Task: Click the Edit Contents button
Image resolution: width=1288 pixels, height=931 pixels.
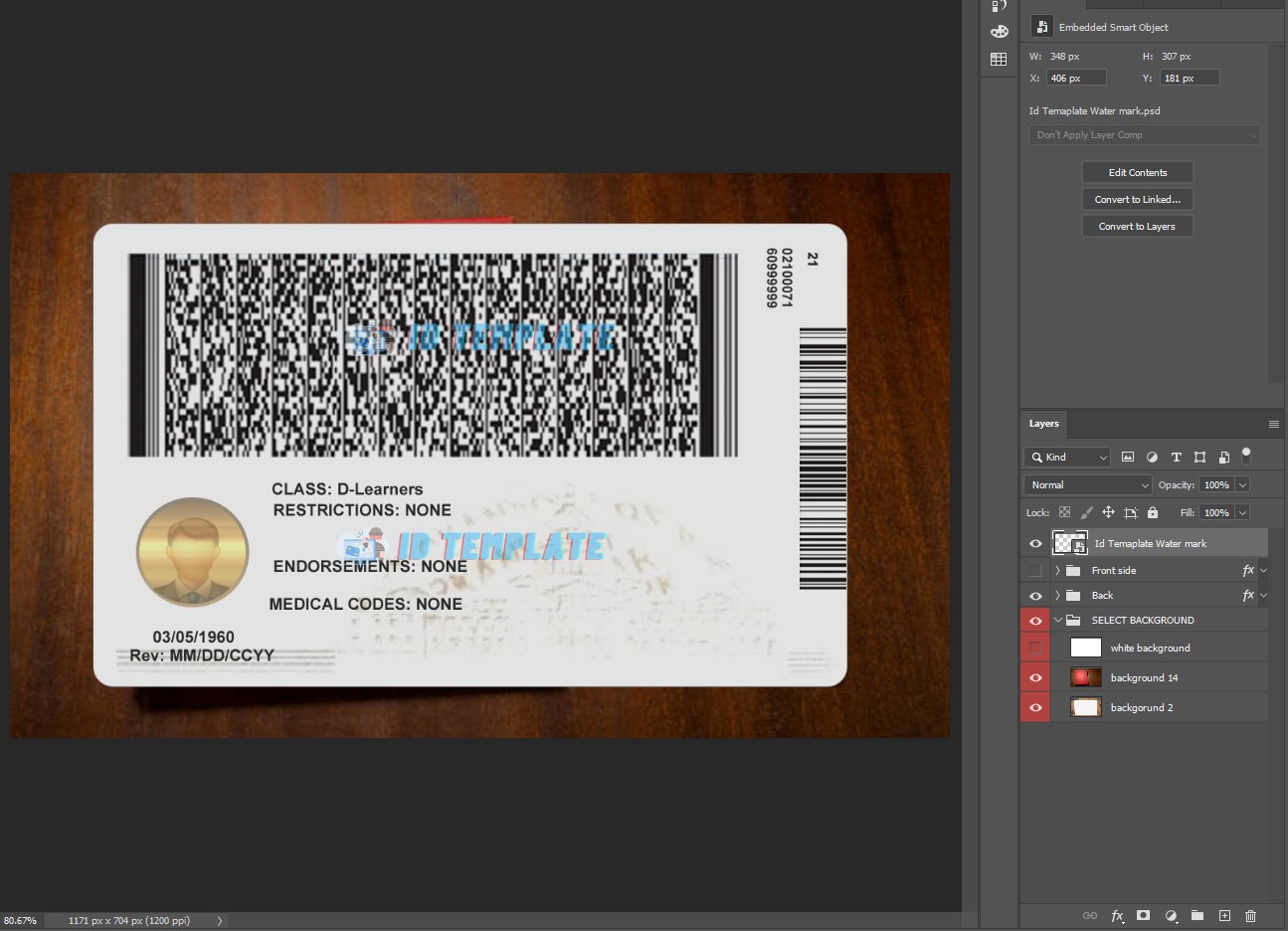Action: click(x=1138, y=172)
